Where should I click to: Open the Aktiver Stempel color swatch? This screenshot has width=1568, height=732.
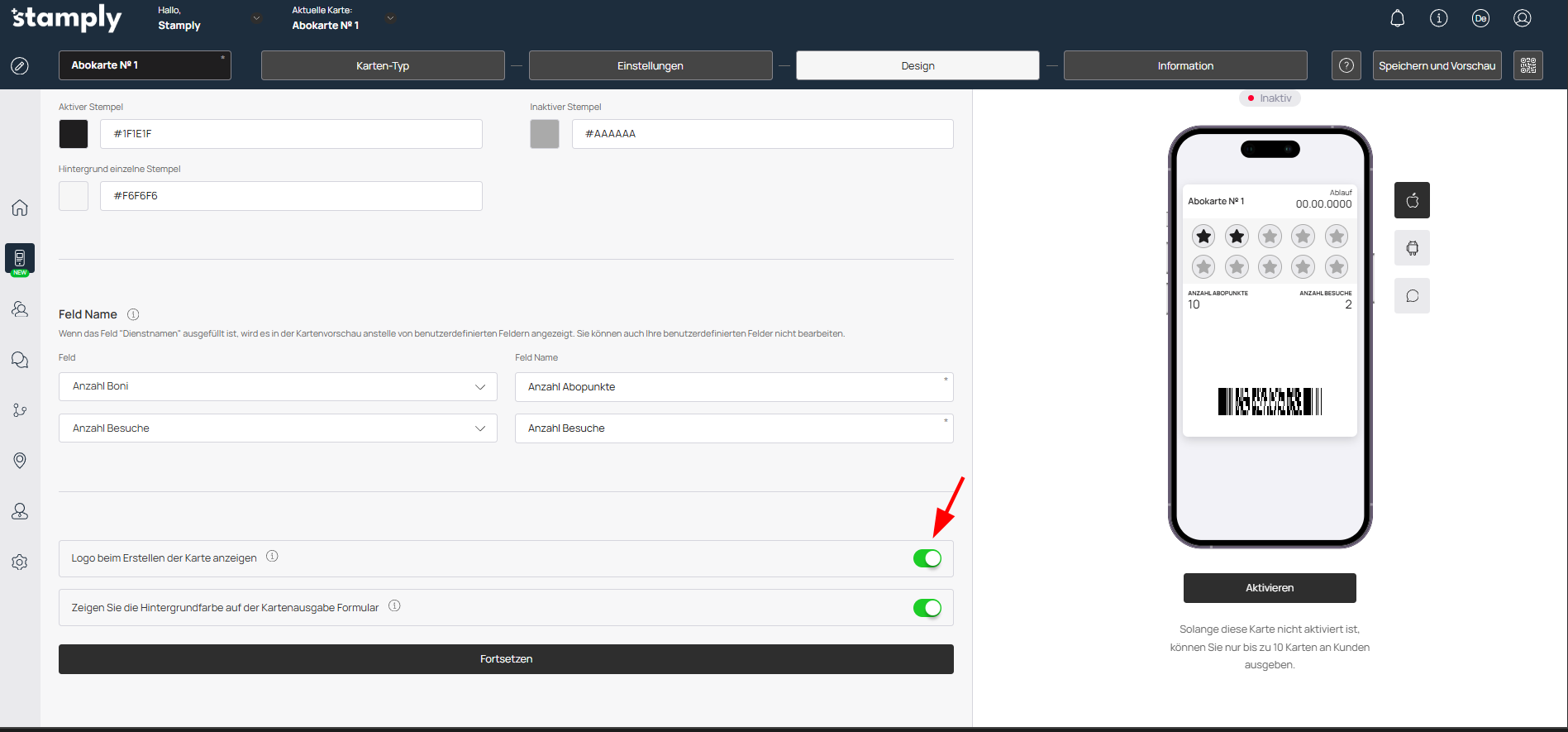[x=74, y=134]
